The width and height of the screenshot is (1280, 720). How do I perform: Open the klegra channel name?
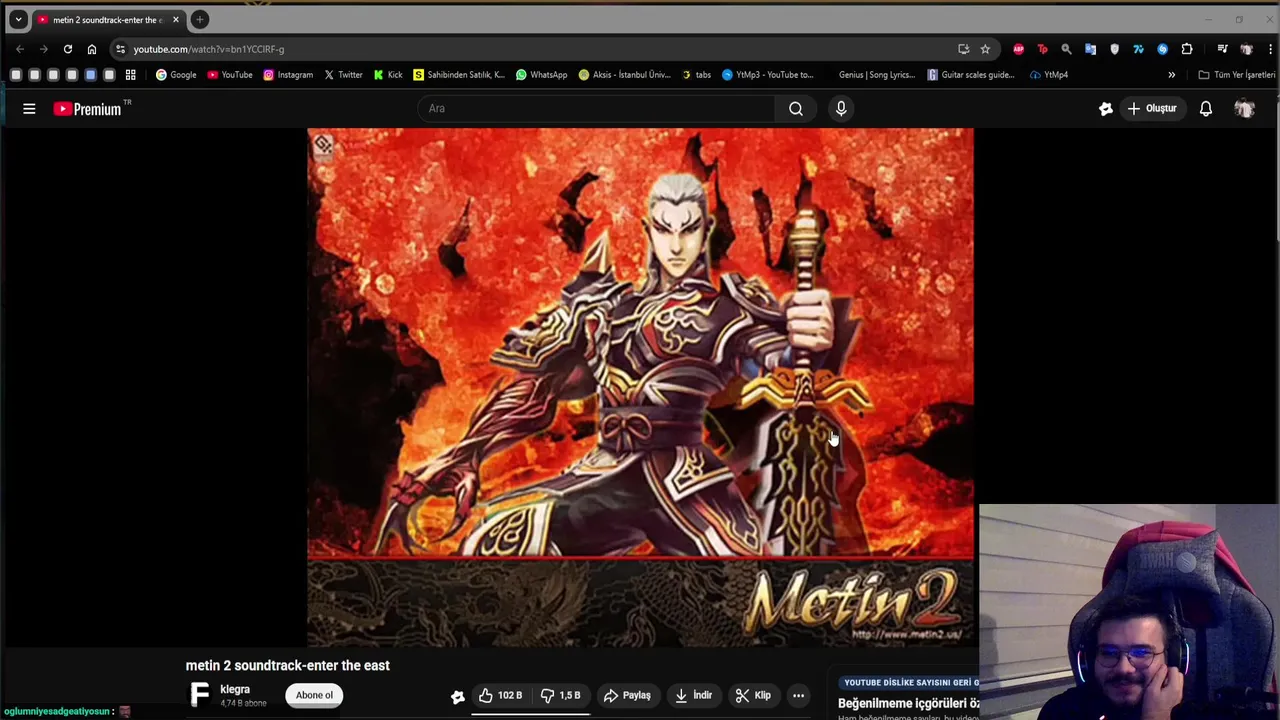235,689
